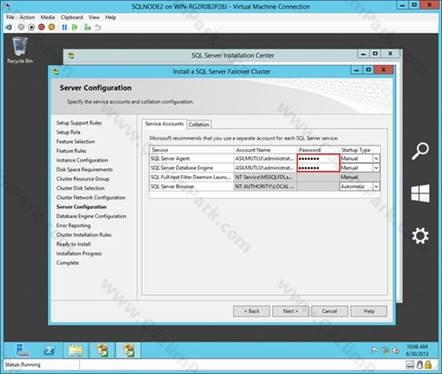Click the red Shut Down toolbar icon

41,27
